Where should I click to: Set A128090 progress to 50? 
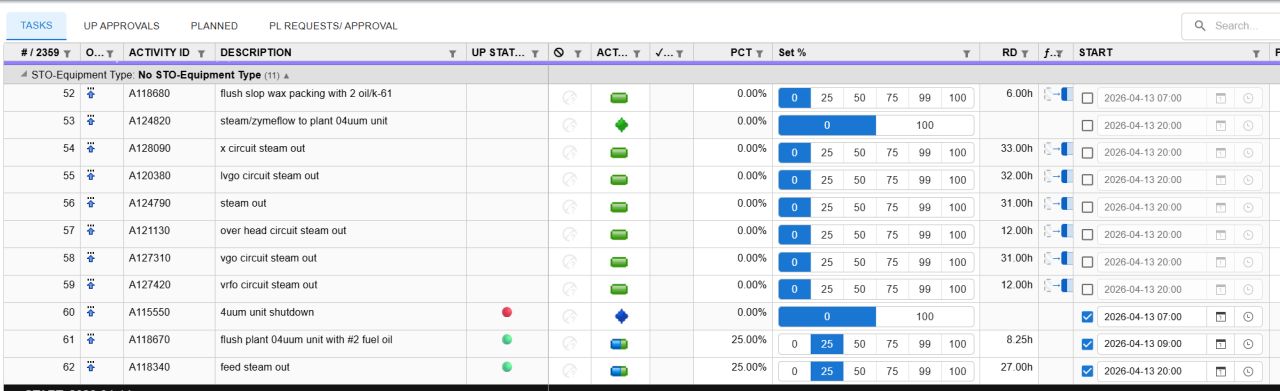pyautogui.click(x=860, y=153)
